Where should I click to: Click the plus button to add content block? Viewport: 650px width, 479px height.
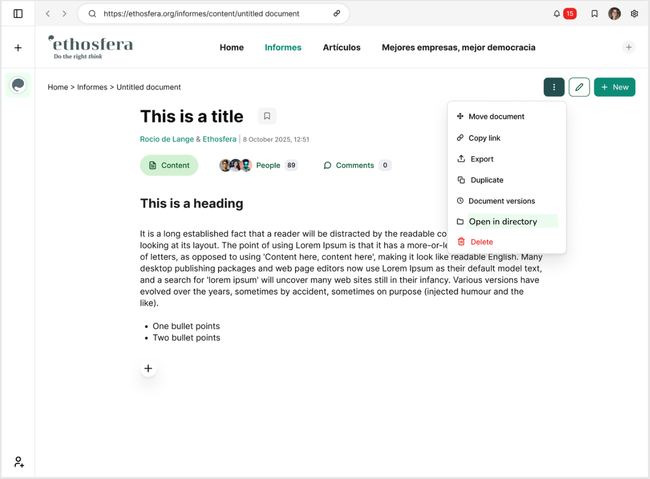[x=148, y=369]
